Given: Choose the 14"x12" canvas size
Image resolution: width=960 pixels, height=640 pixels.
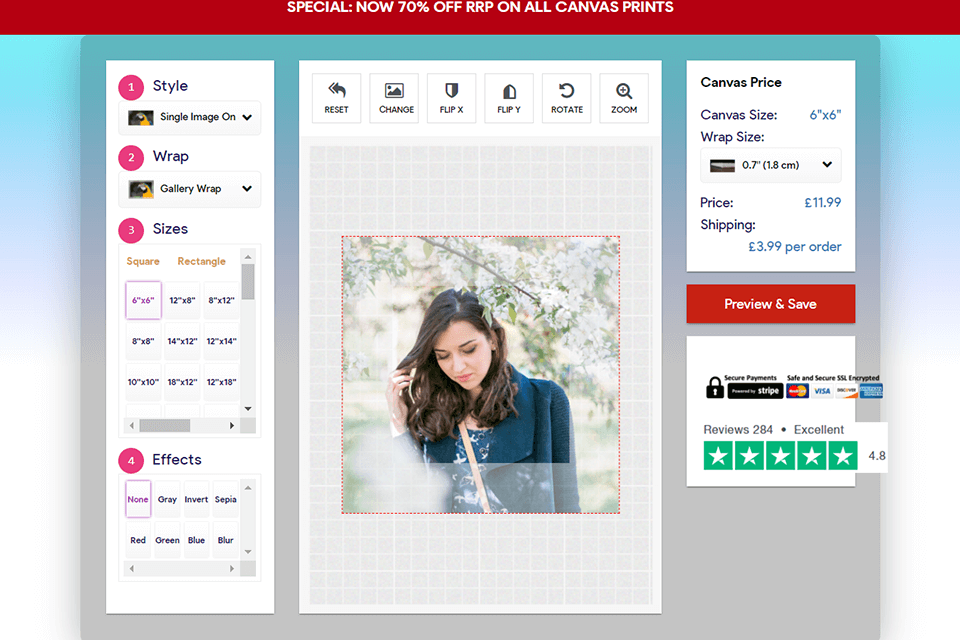Looking at the screenshot, I should [x=182, y=341].
